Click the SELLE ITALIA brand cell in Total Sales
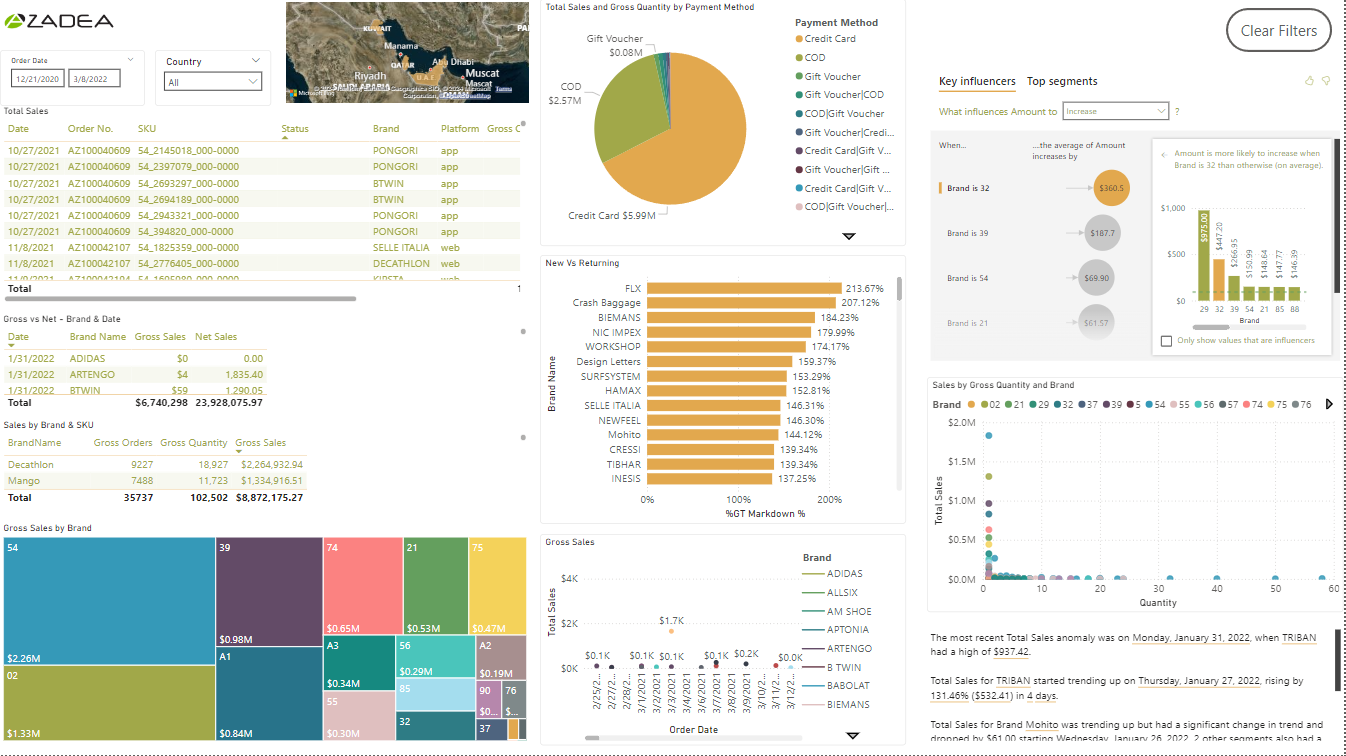This screenshot has height=756, width=1346. click(x=401, y=247)
